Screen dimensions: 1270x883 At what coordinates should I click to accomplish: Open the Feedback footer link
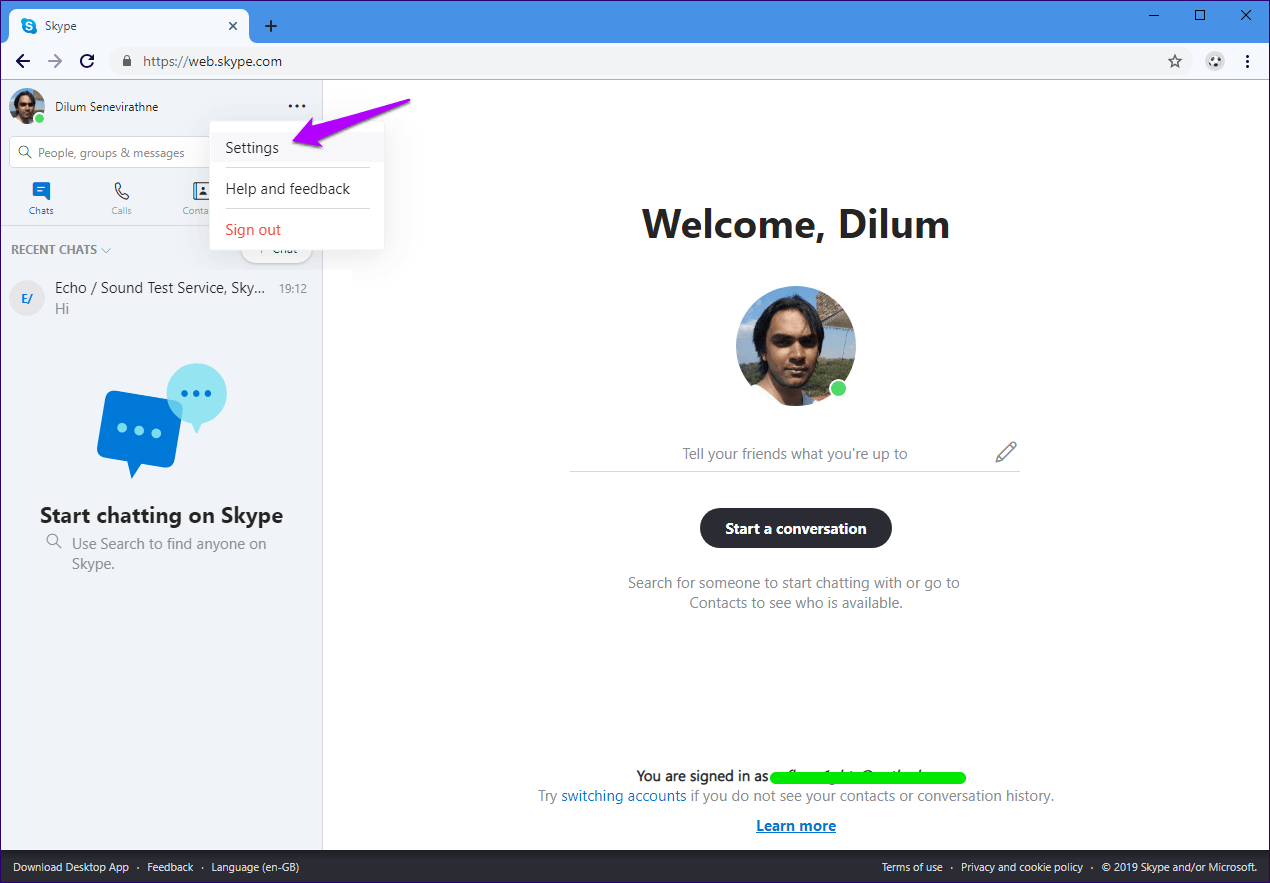point(170,867)
